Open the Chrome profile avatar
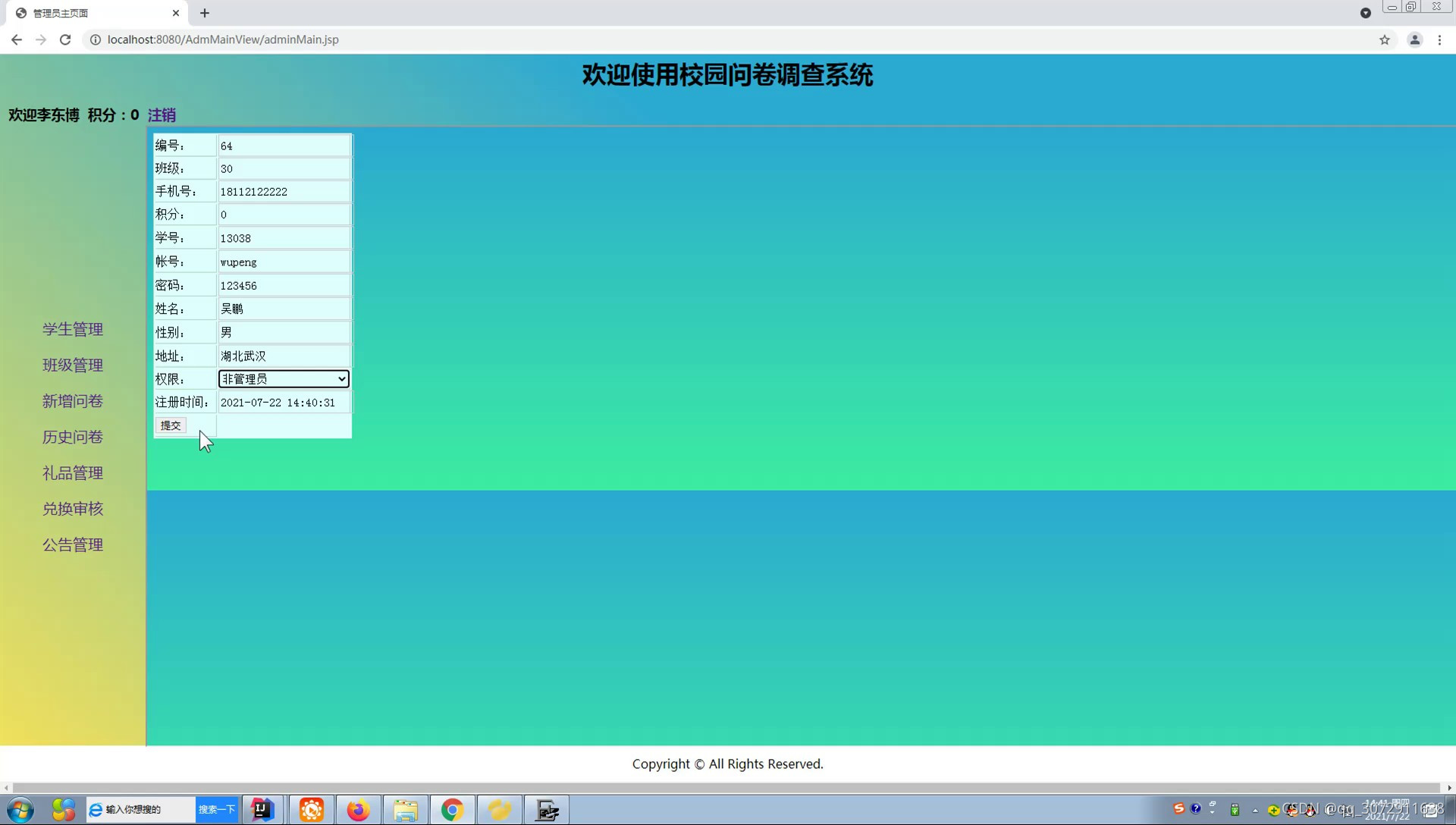This screenshot has width=1456, height=825. (x=1415, y=39)
